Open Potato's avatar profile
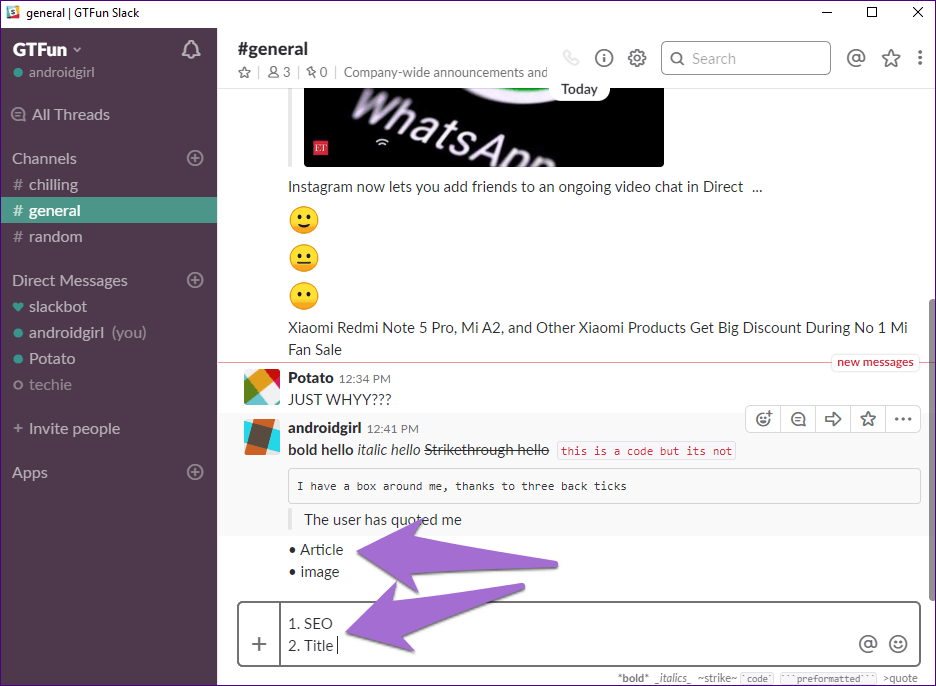The image size is (936, 686). [262, 387]
